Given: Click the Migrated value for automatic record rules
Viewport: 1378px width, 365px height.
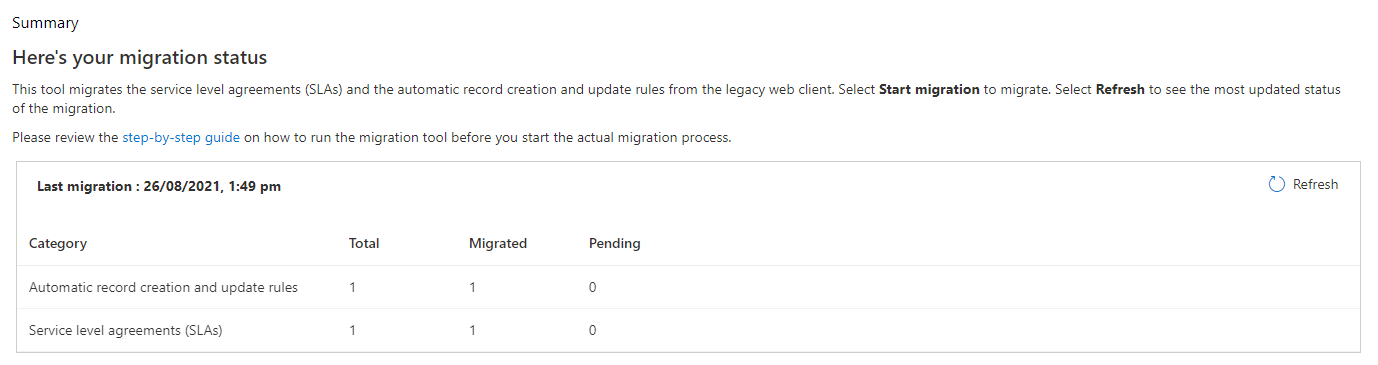Looking at the screenshot, I should pyautogui.click(x=472, y=288).
